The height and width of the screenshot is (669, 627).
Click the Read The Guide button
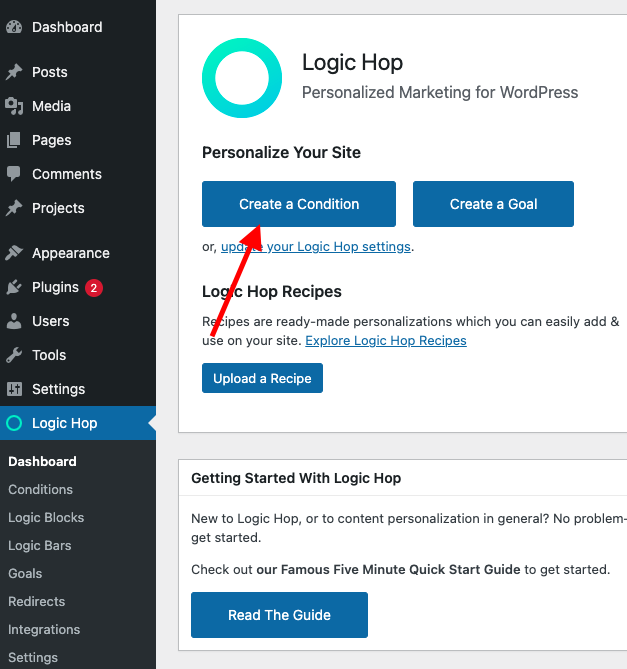coord(279,615)
